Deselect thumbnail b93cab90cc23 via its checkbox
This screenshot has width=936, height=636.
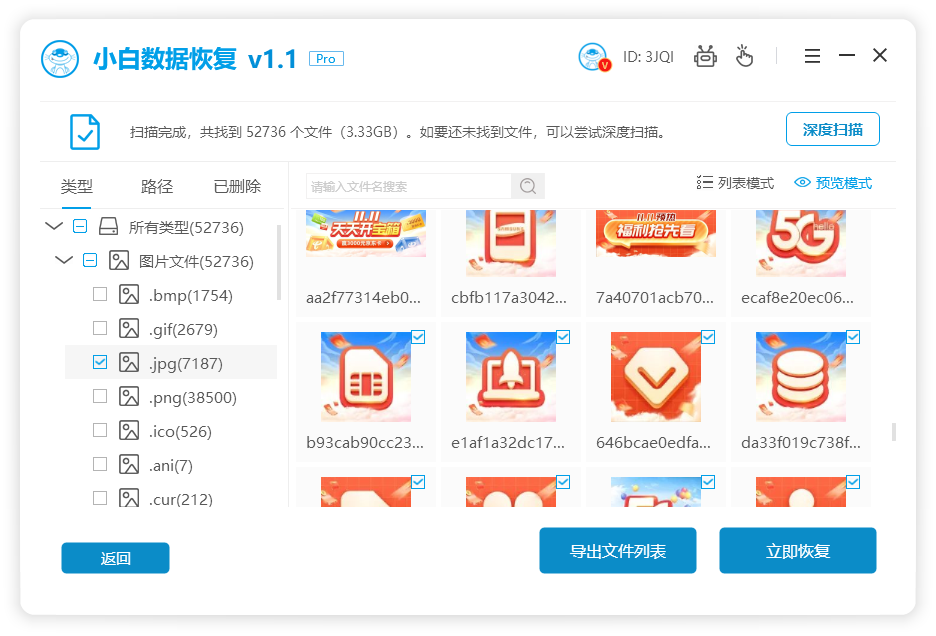[417, 337]
